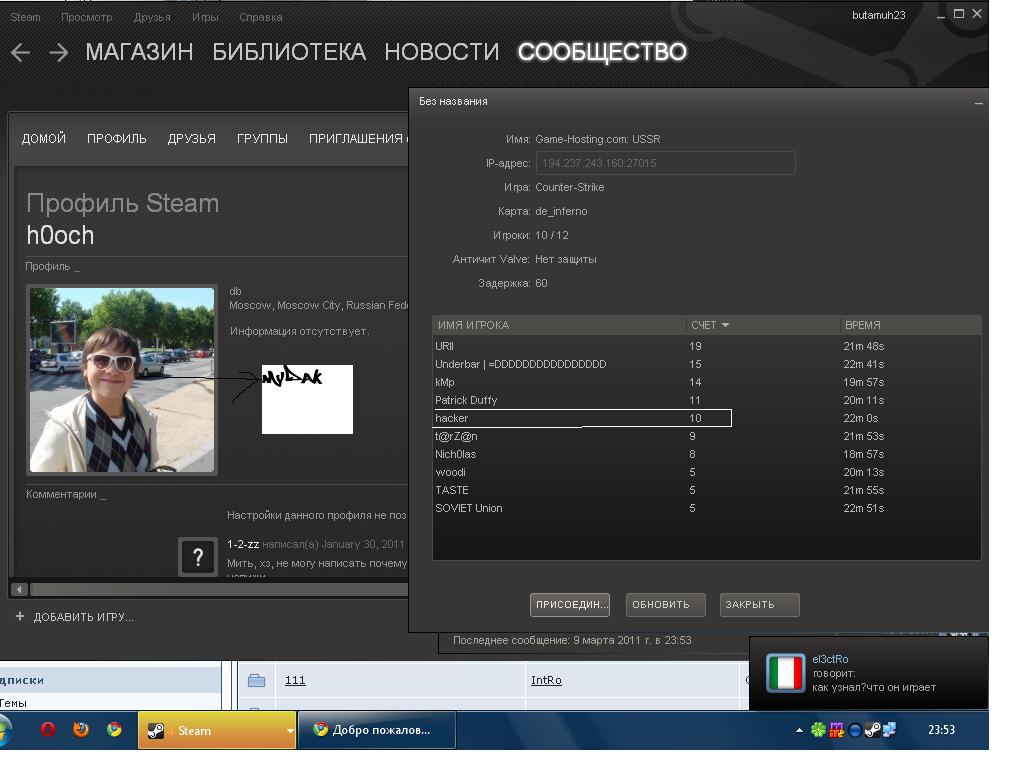
Task: Open the IntRo author link
Action: tap(546, 680)
